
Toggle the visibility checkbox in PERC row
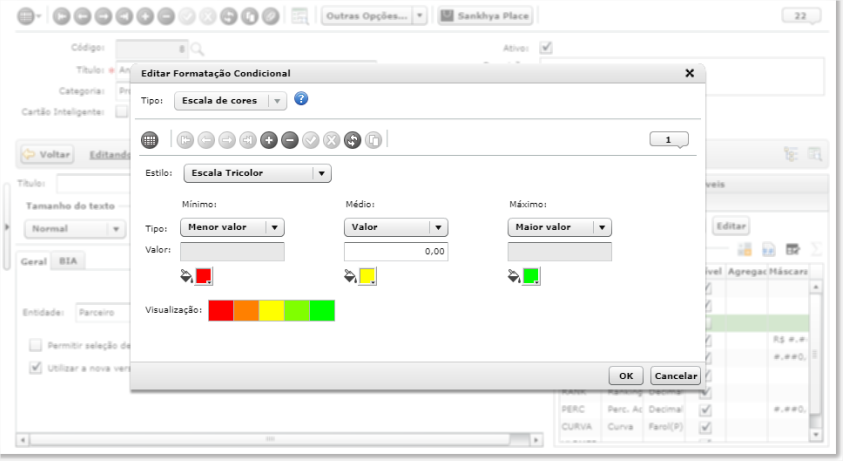tap(705, 410)
